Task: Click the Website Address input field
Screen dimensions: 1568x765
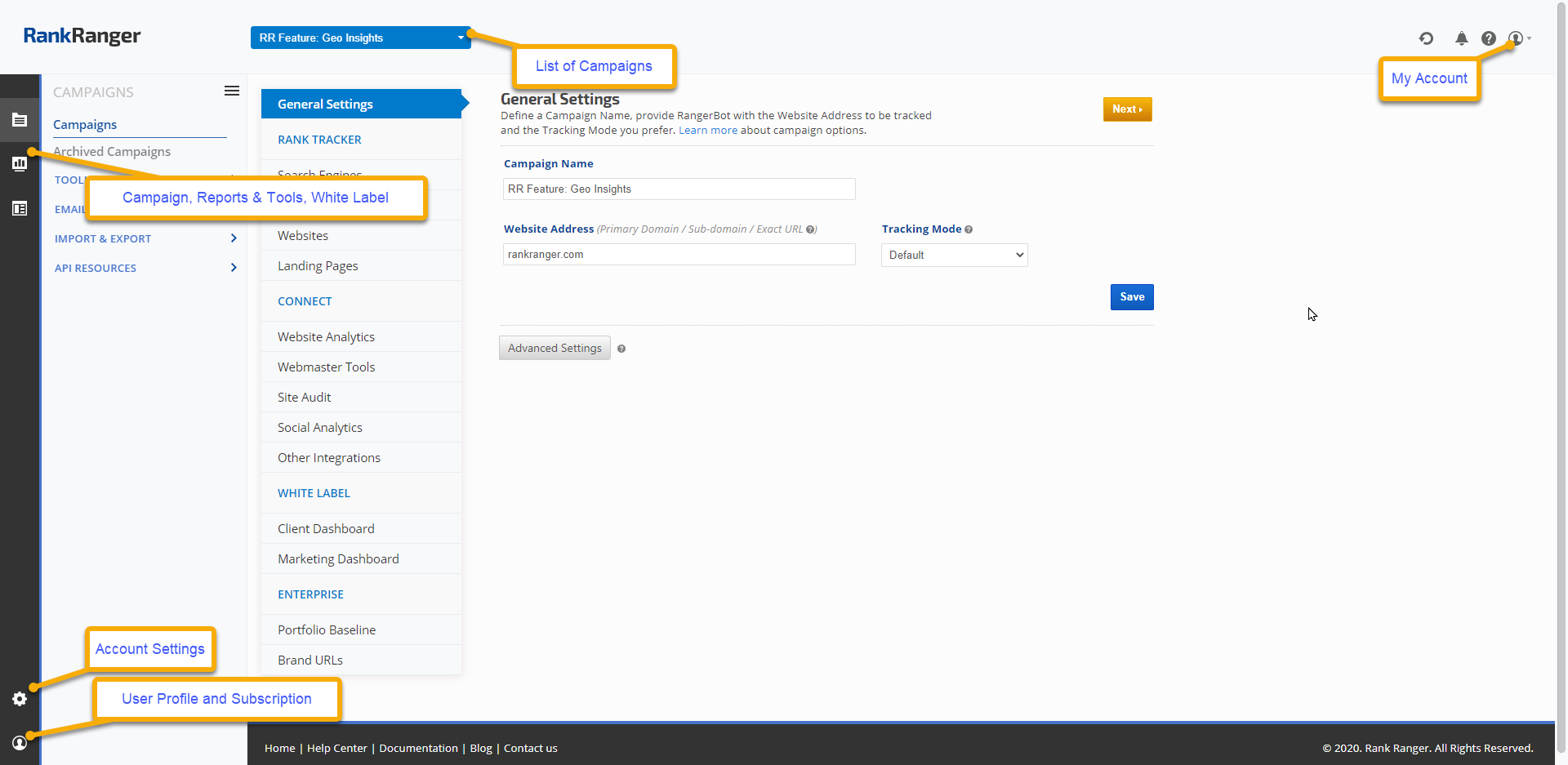Action: tap(679, 255)
